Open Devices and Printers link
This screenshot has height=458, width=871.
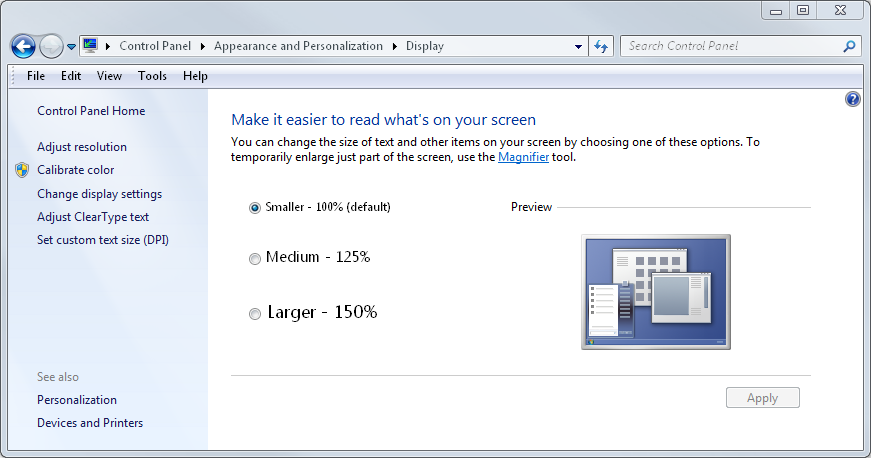click(x=90, y=423)
